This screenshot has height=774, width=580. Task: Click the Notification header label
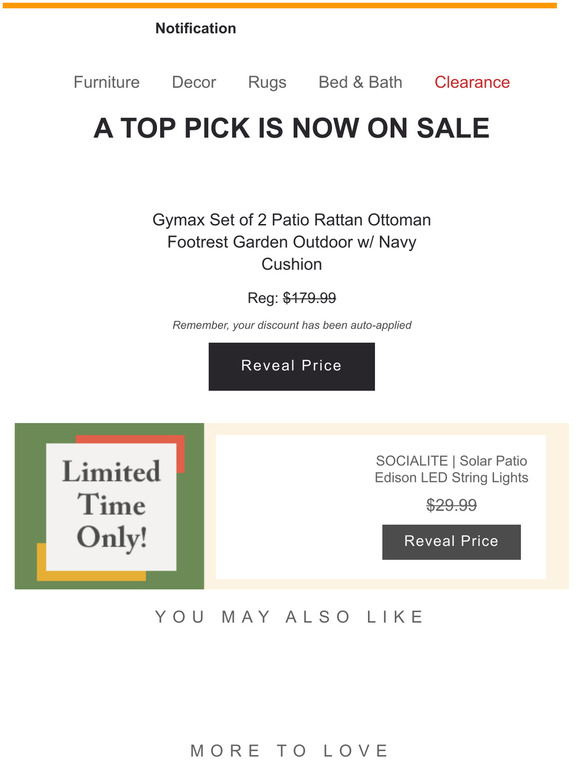click(195, 28)
